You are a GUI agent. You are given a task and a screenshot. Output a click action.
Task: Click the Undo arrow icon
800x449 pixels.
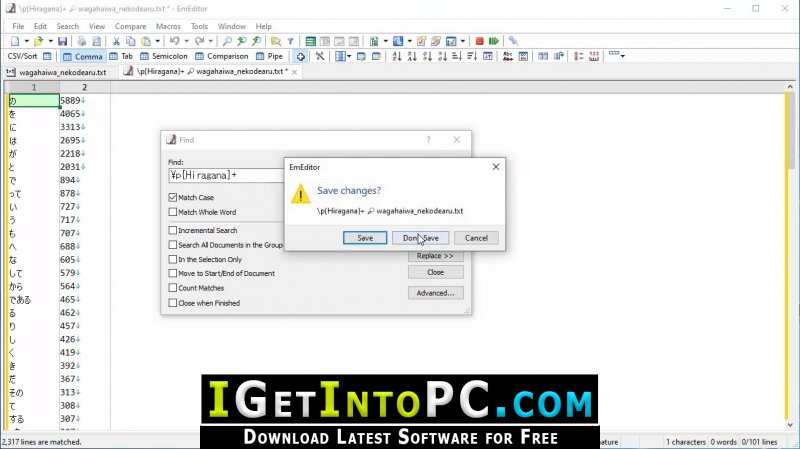174,41
